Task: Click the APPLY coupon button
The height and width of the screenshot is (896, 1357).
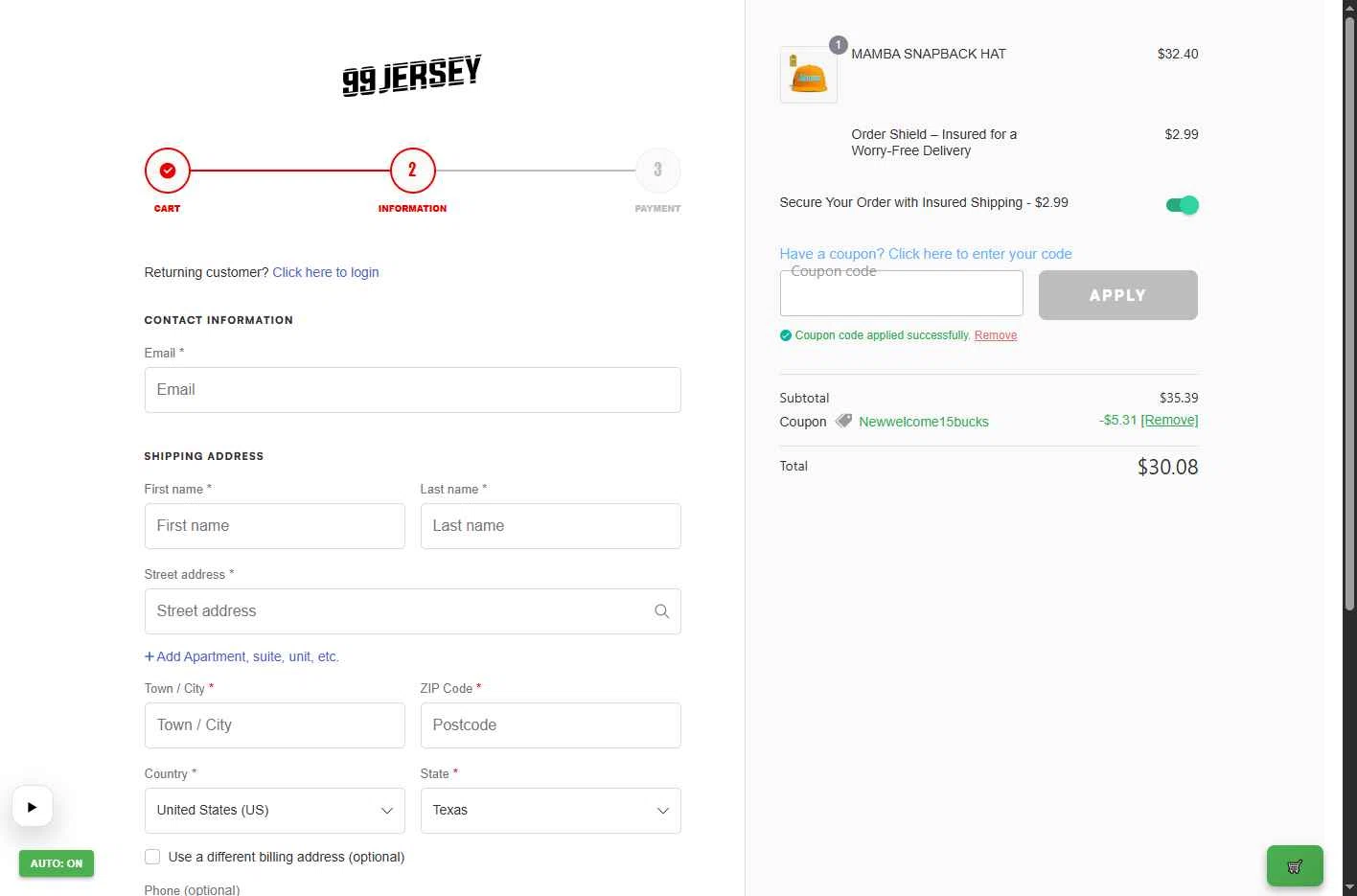Action: pos(1118,295)
